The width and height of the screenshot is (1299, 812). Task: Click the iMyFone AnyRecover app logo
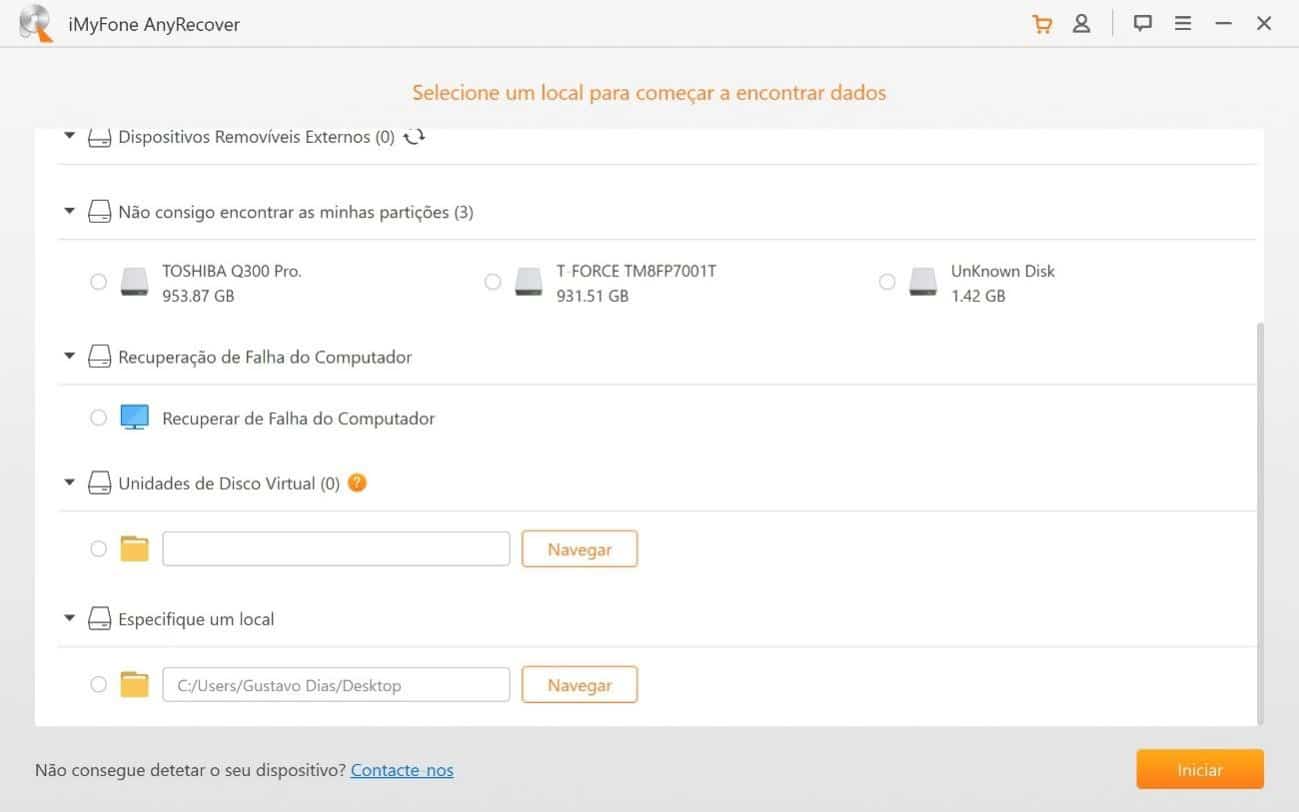36,24
